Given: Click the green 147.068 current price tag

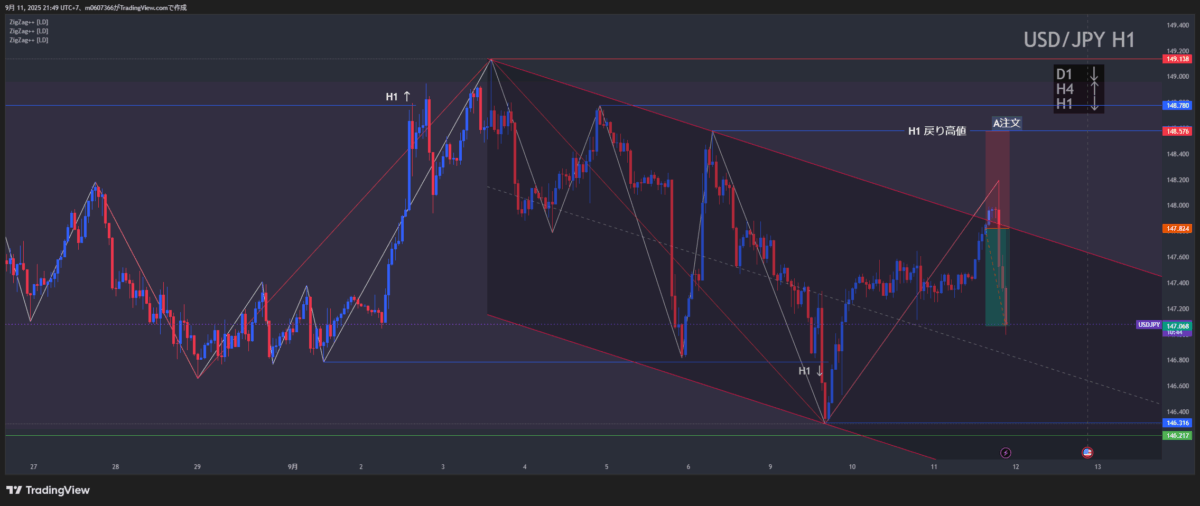Looking at the screenshot, I should click(1177, 325).
